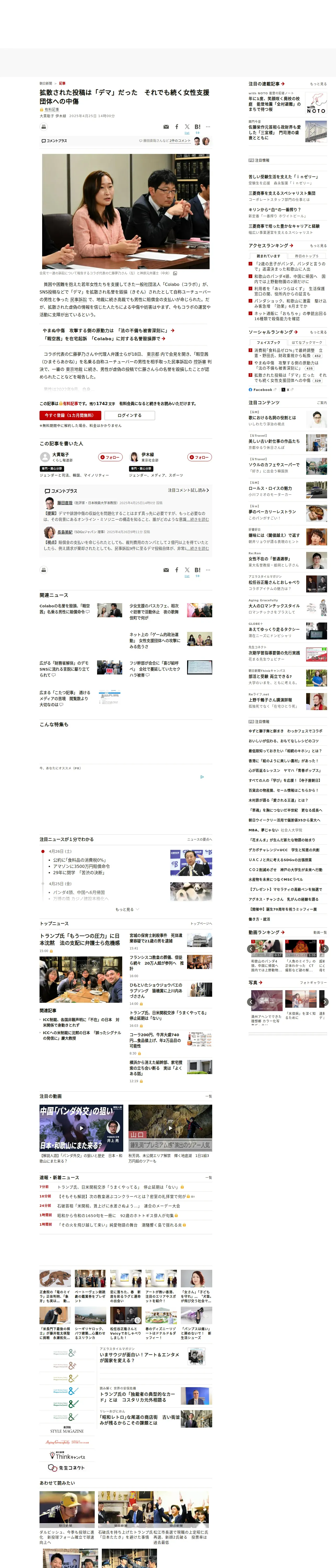This screenshot has width=336, height=1568.
Task: Click もっと見る beside 注目の連載記事
Action: pyautogui.click(x=318, y=84)
